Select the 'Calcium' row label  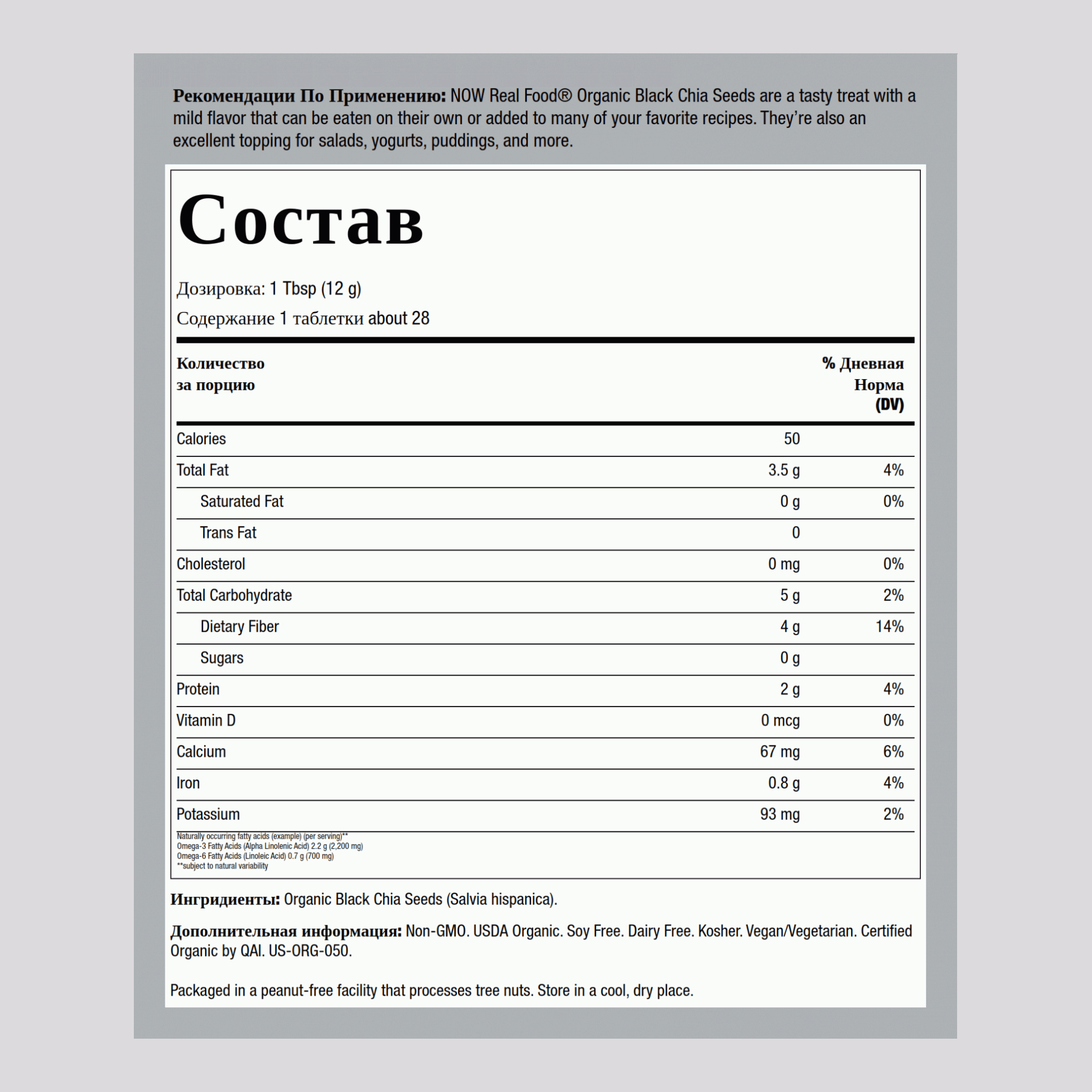201,752
